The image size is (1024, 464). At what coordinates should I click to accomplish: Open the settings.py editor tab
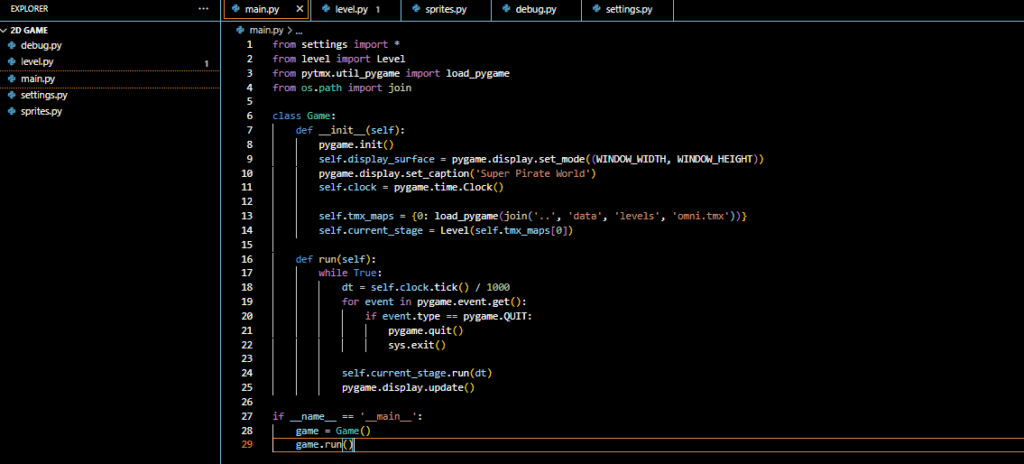[631, 9]
